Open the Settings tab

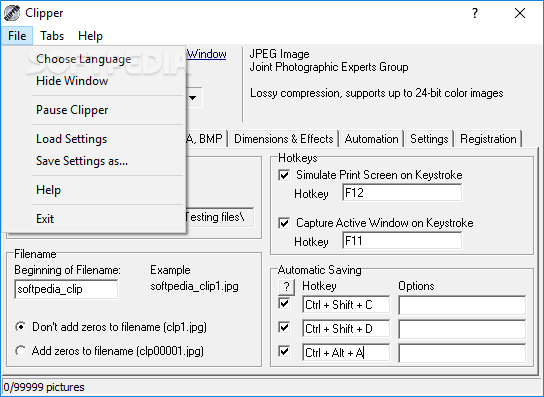(429, 139)
